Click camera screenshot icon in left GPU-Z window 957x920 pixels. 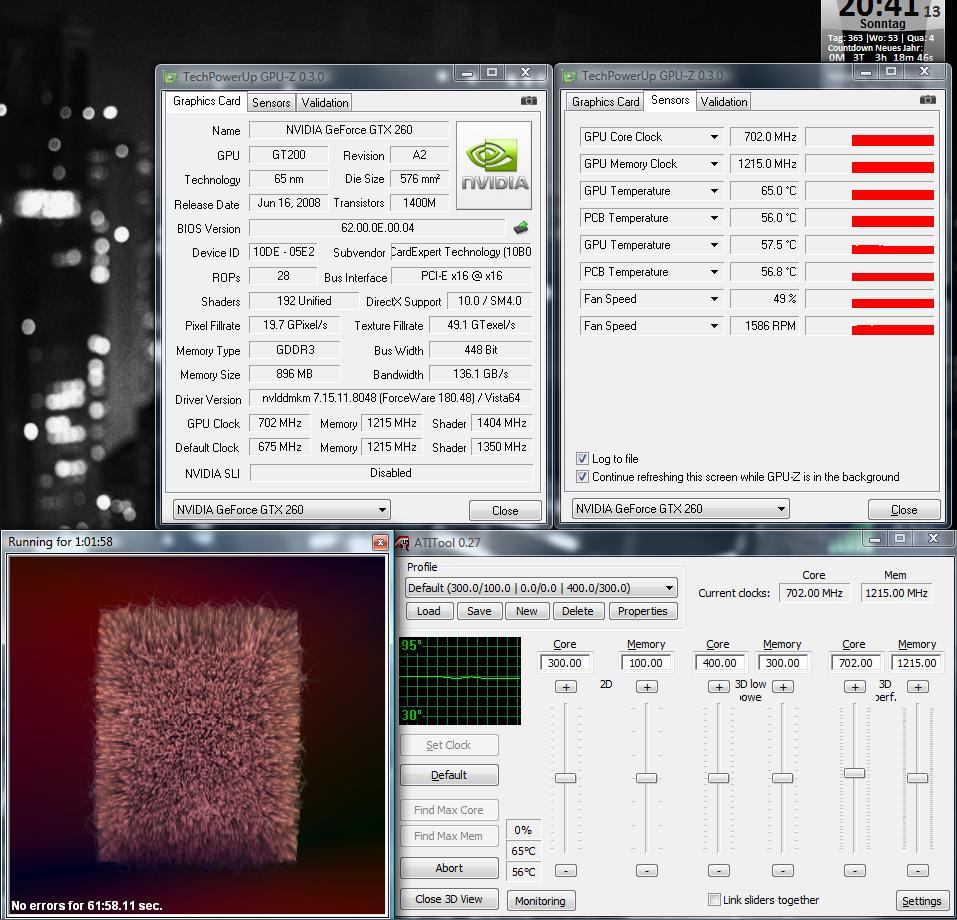click(x=529, y=101)
